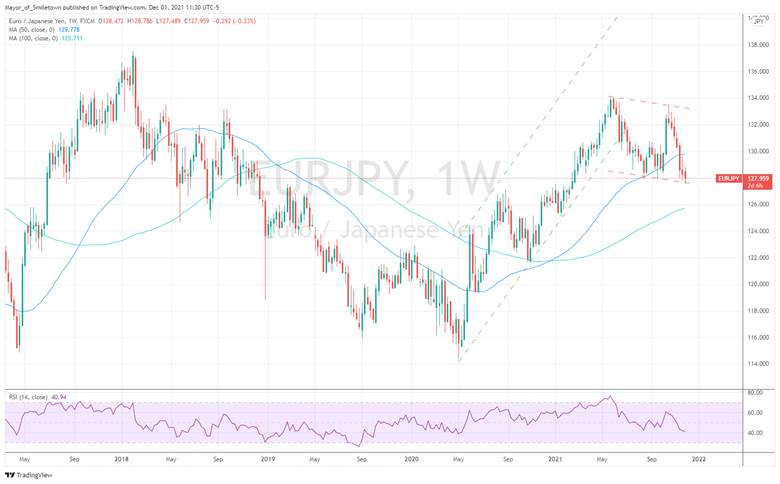Select the 127.959 current price label
The height and width of the screenshot is (484, 780).
[x=758, y=178]
